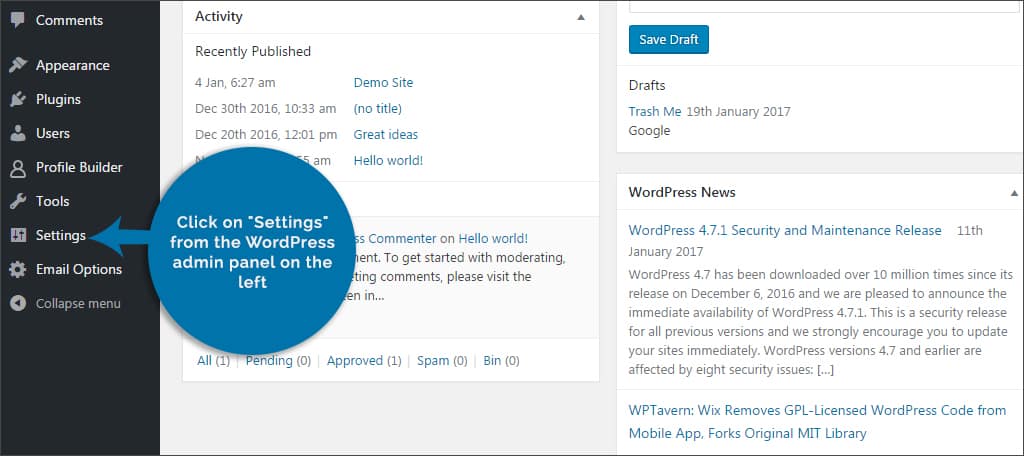Image resolution: width=1024 pixels, height=456 pixels.
Task: Filter comments by Approved (1)
Action: (x=364, y=361)
